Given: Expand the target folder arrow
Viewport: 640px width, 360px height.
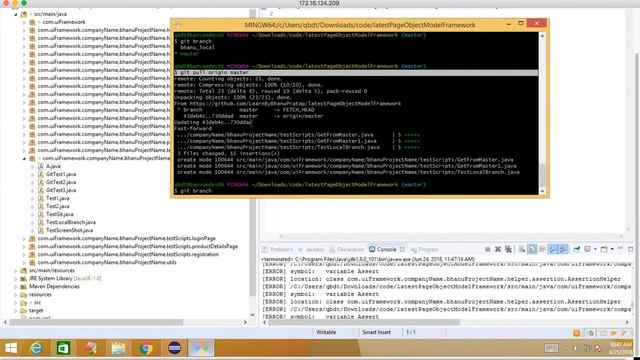Looking at the screenshot, I should coord(16,311).
